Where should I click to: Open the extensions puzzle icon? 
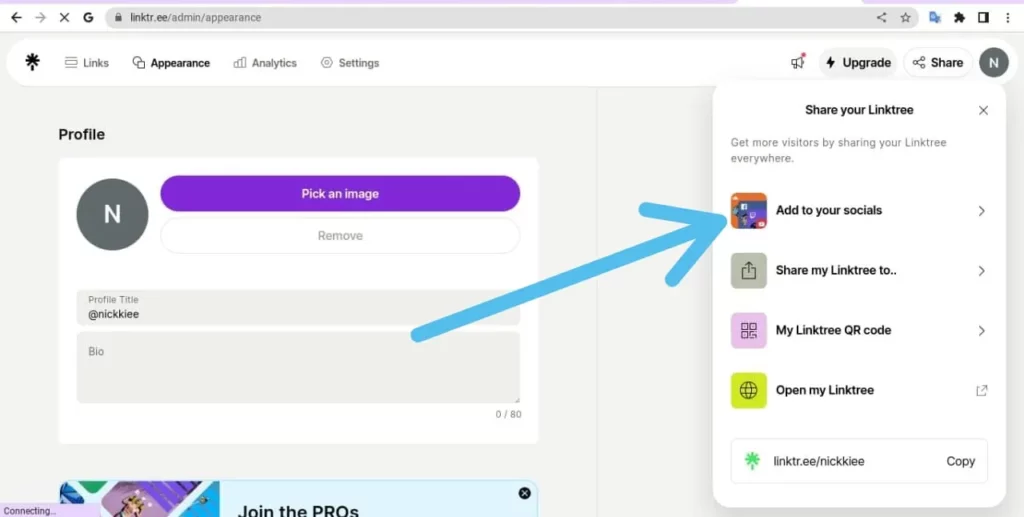(959, 18)
